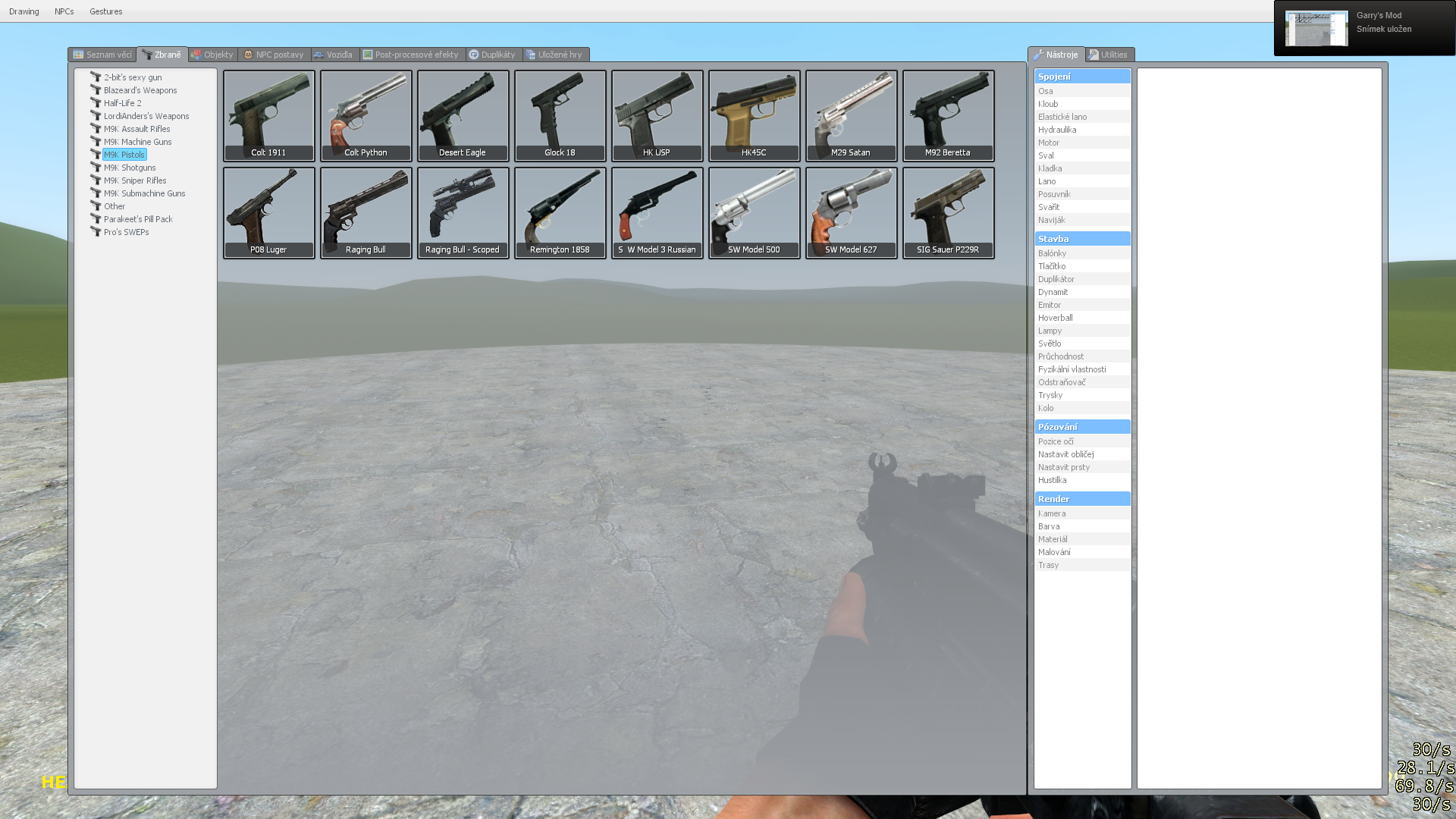
Task: Collapse the Render tool section
Action: 1083,499
